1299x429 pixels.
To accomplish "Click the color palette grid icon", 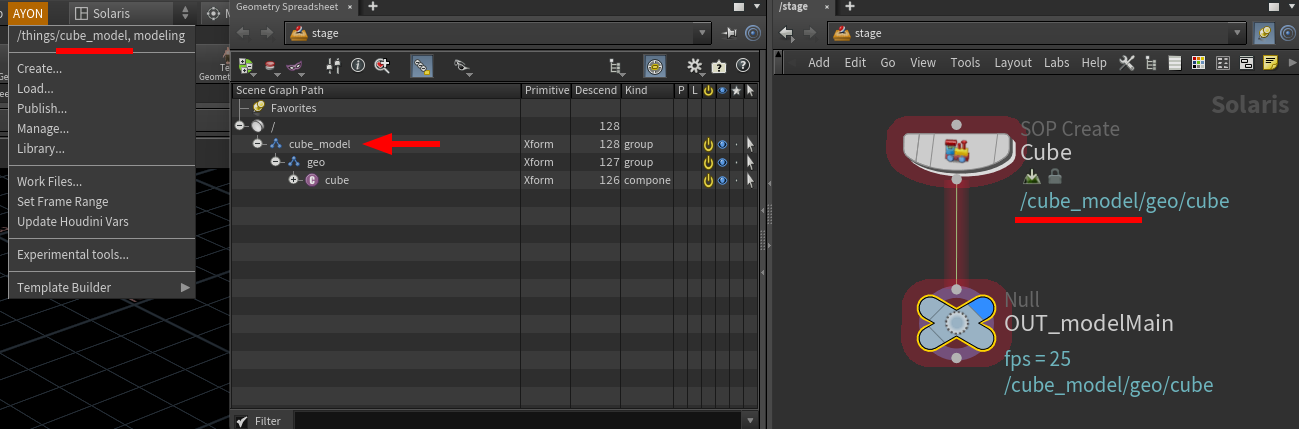I will 1222,63.
